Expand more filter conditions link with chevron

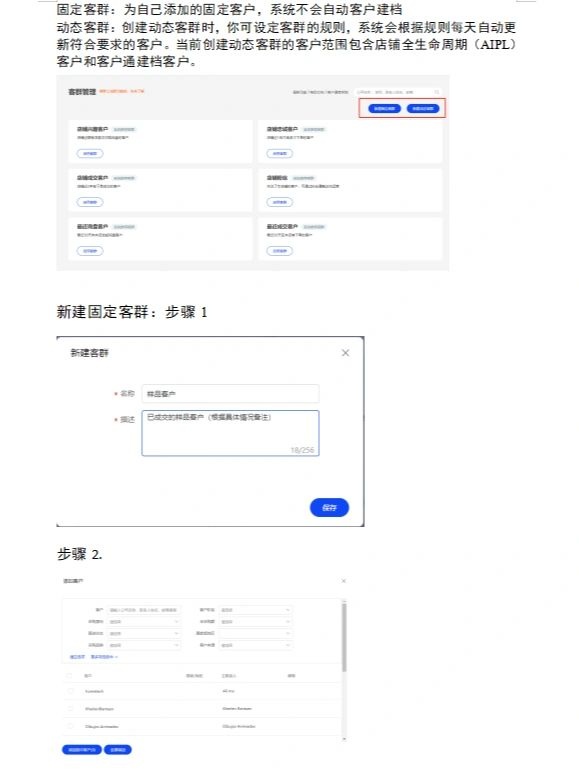click(x=104, y=657)
